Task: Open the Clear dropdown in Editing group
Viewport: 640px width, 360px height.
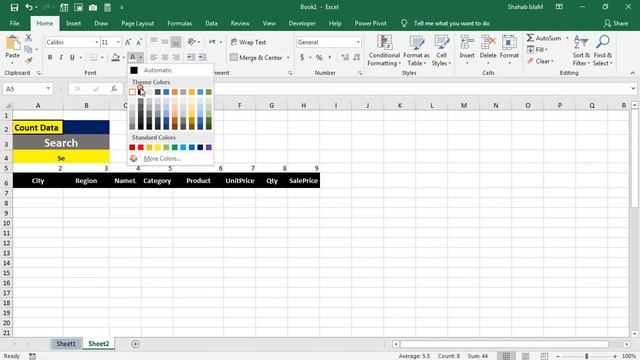Action: coord(540,61)
